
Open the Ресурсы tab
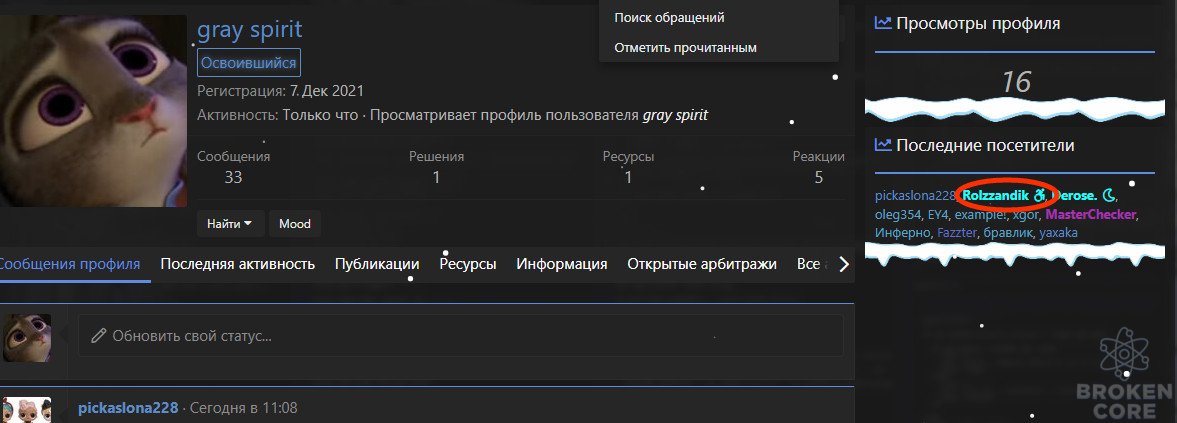point(468,264)
